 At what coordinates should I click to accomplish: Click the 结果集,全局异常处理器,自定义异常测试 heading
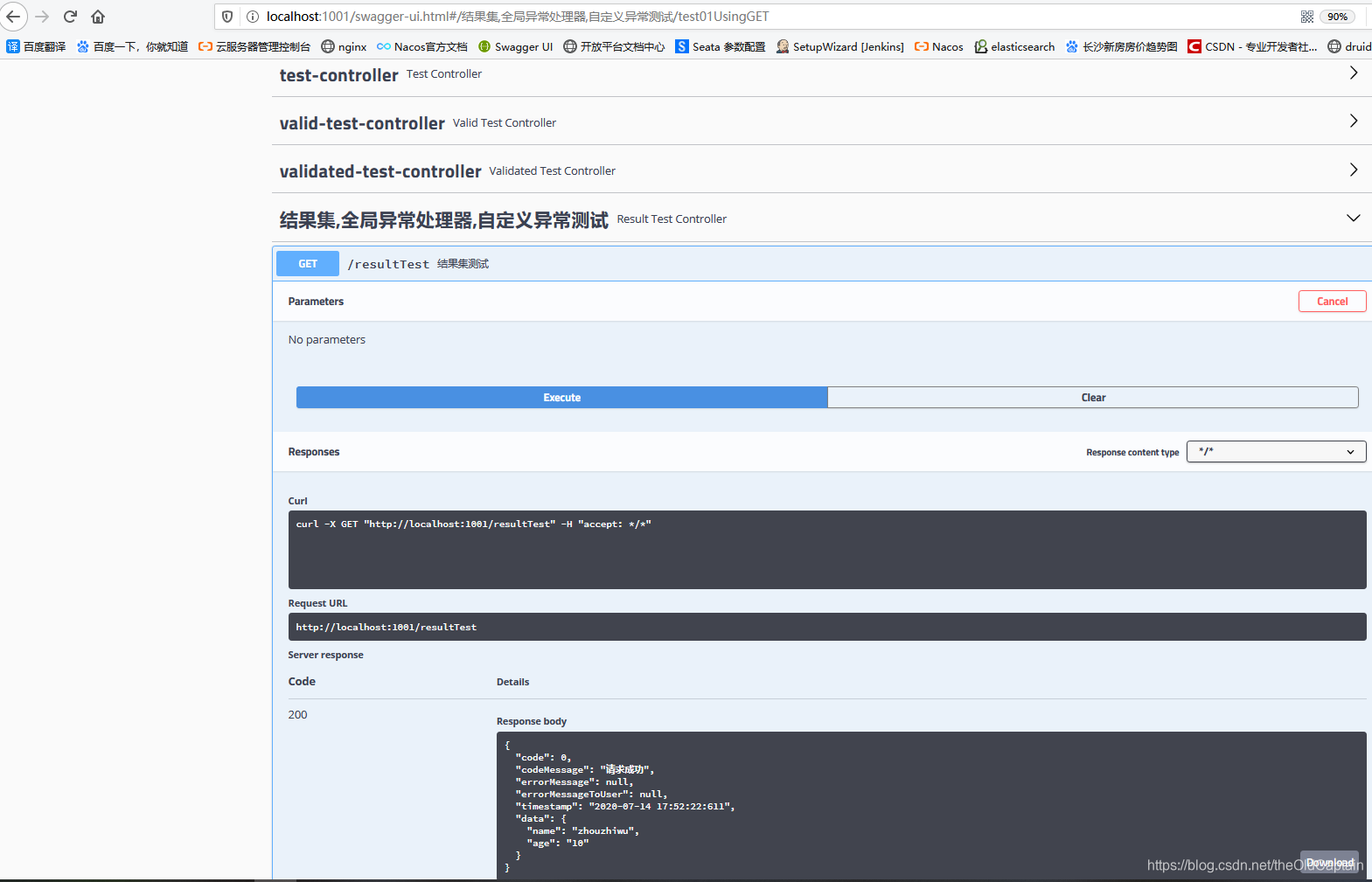(444, 219)
